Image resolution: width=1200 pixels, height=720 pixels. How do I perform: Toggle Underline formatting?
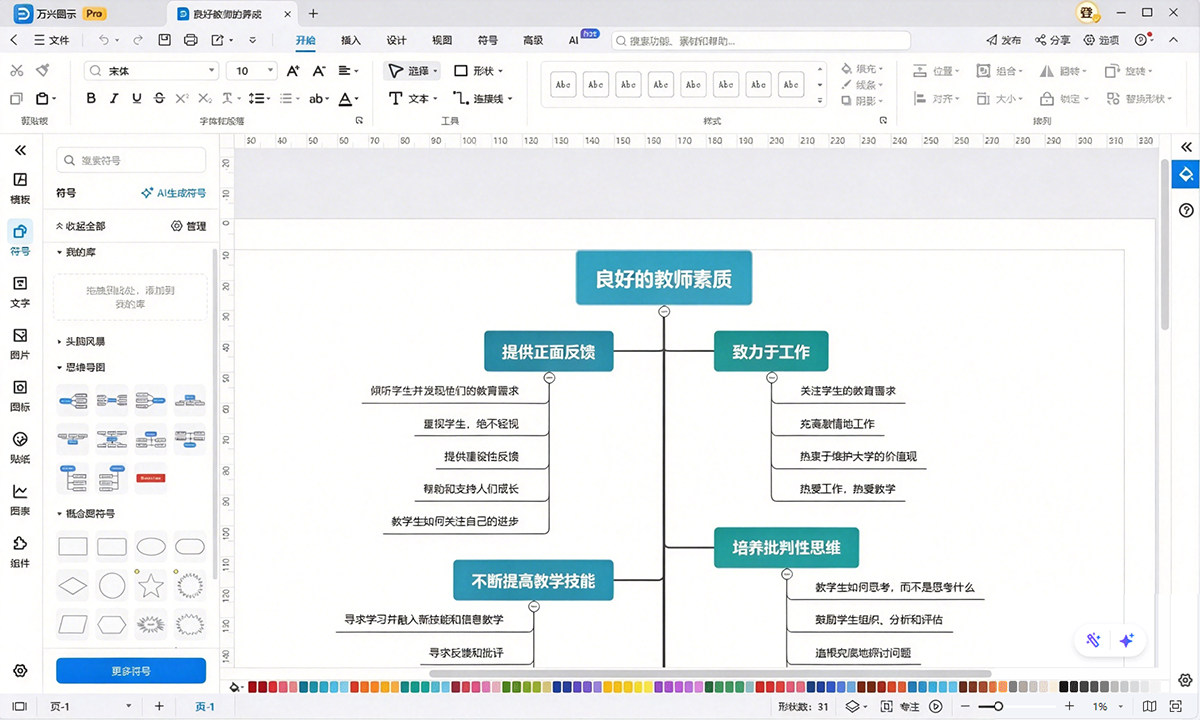137,99
